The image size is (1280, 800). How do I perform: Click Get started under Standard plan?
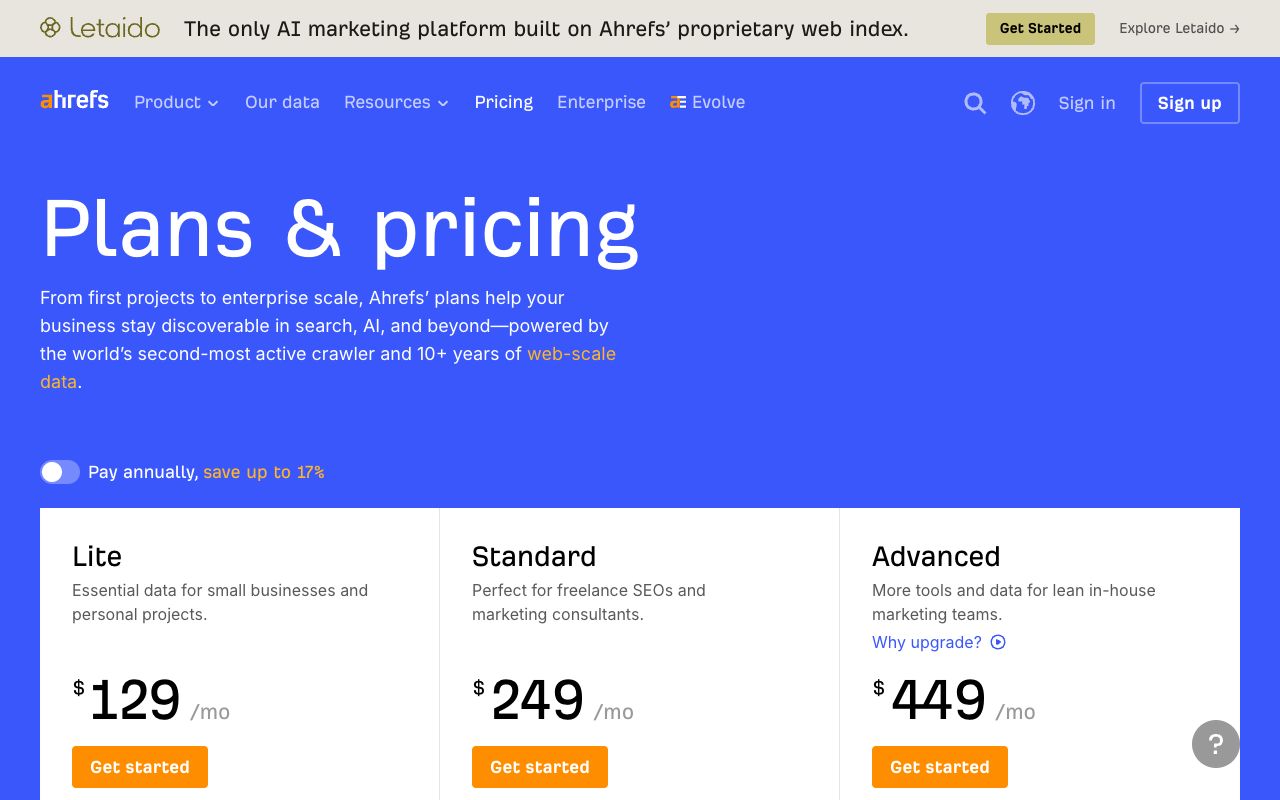pos(540,767)
